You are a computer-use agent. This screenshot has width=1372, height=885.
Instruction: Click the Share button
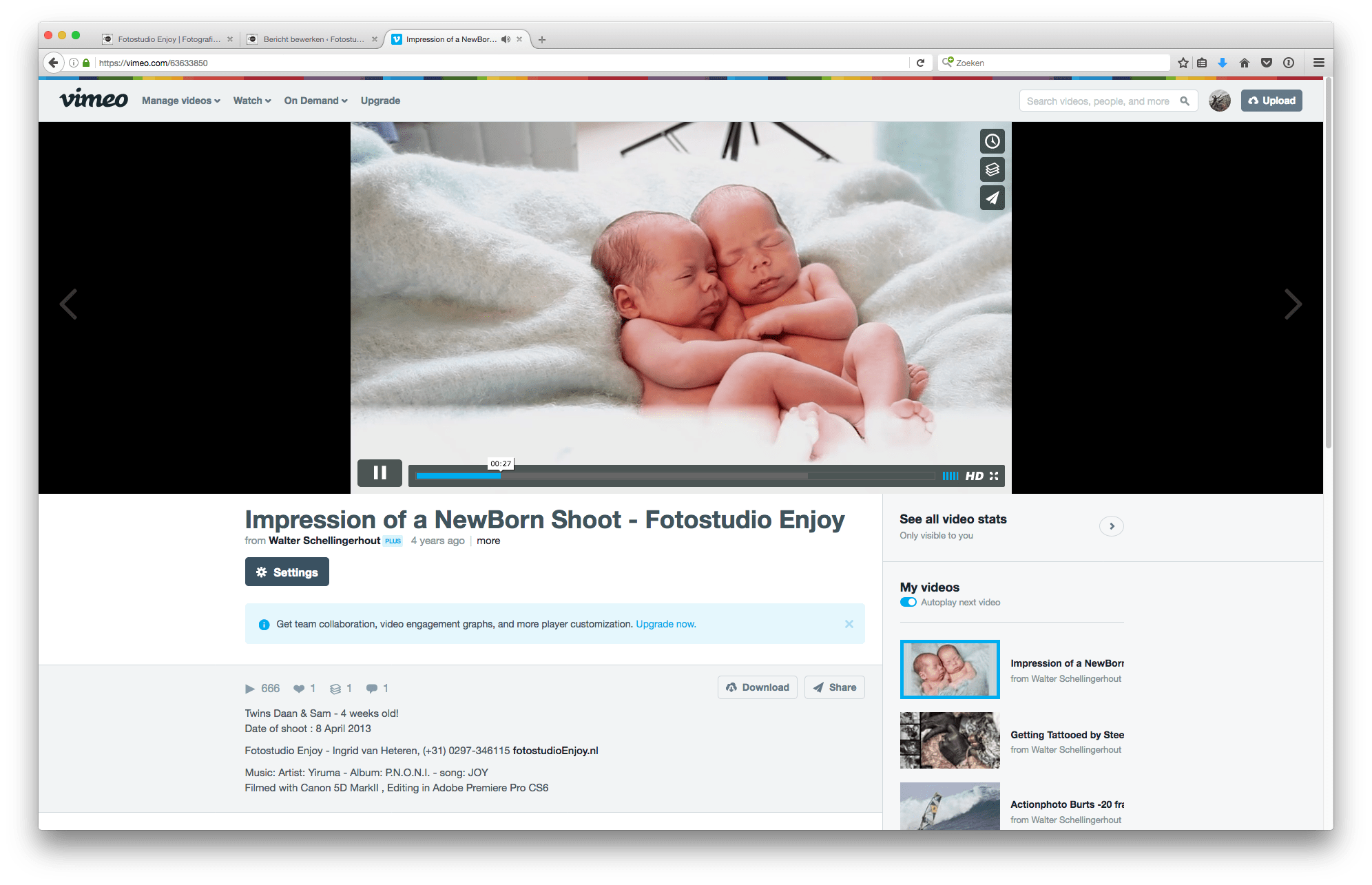pos(834,687)
